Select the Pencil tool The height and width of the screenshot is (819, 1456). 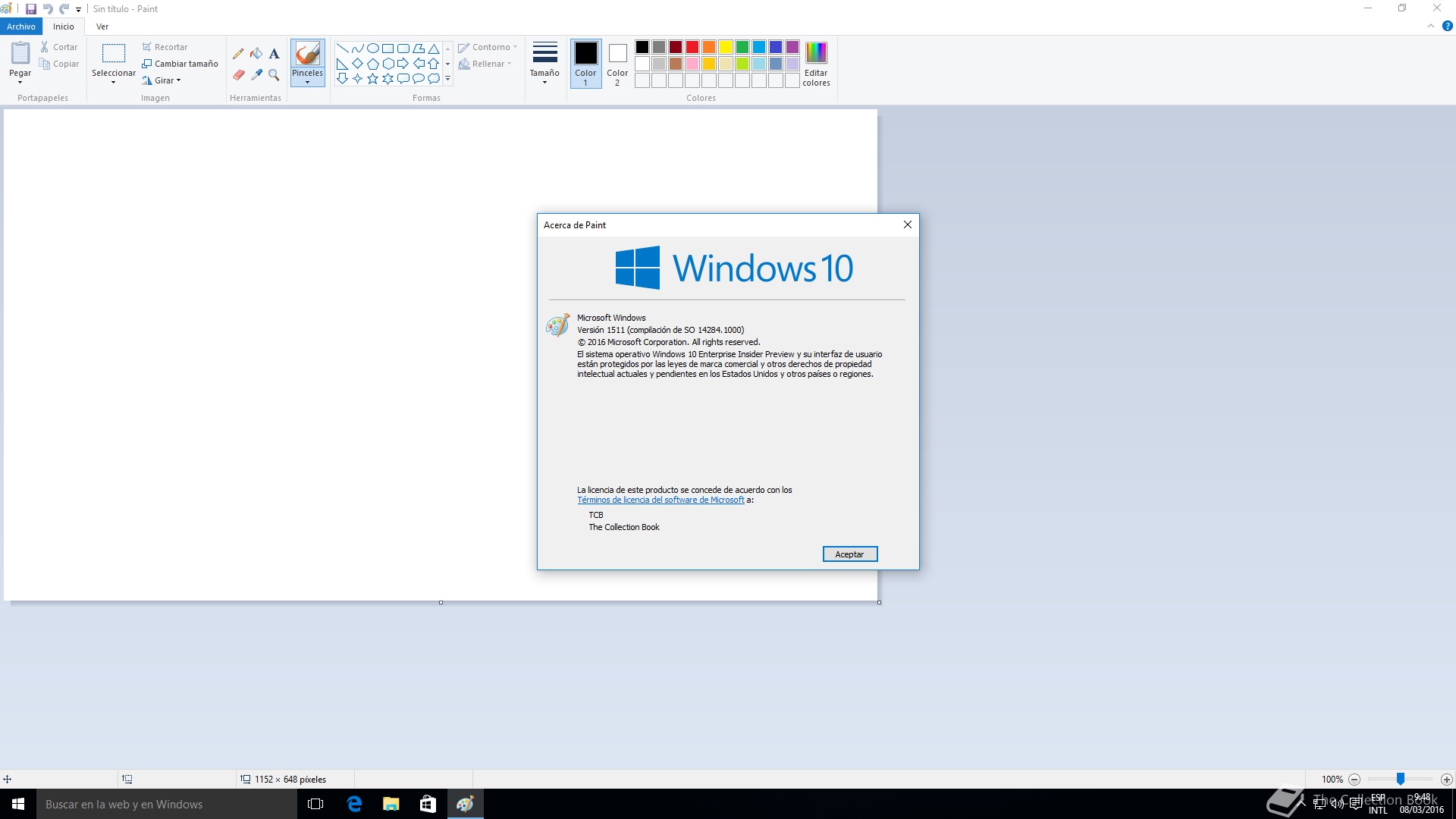(238, 54)
